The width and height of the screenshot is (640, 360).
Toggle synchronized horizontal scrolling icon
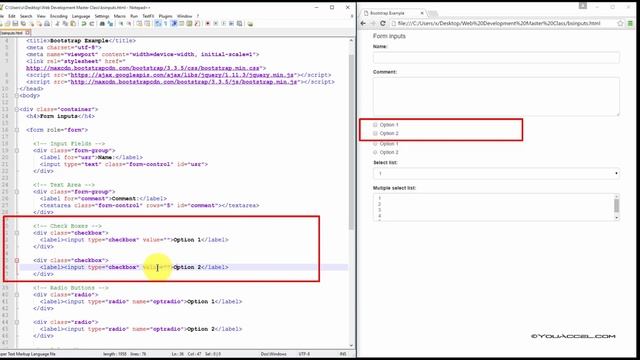coord(147,24)
